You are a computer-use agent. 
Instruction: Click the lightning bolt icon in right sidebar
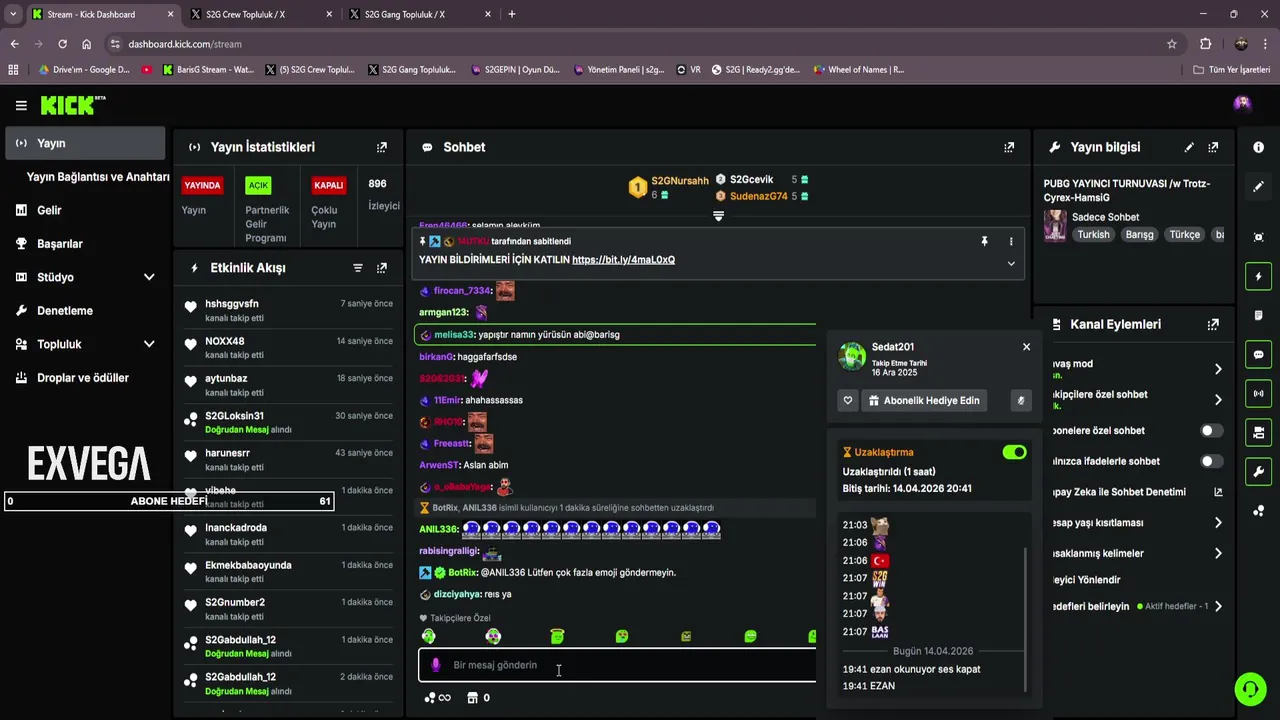[x=1258, y=276]
